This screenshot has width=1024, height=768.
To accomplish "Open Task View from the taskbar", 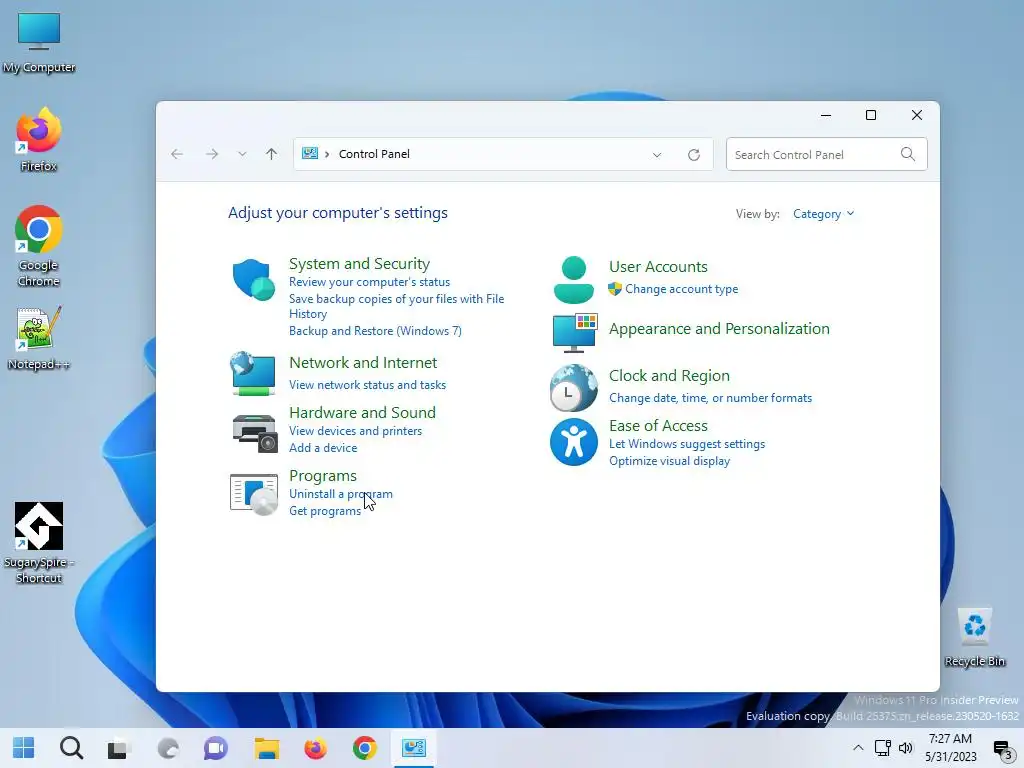I will (120, 748).
